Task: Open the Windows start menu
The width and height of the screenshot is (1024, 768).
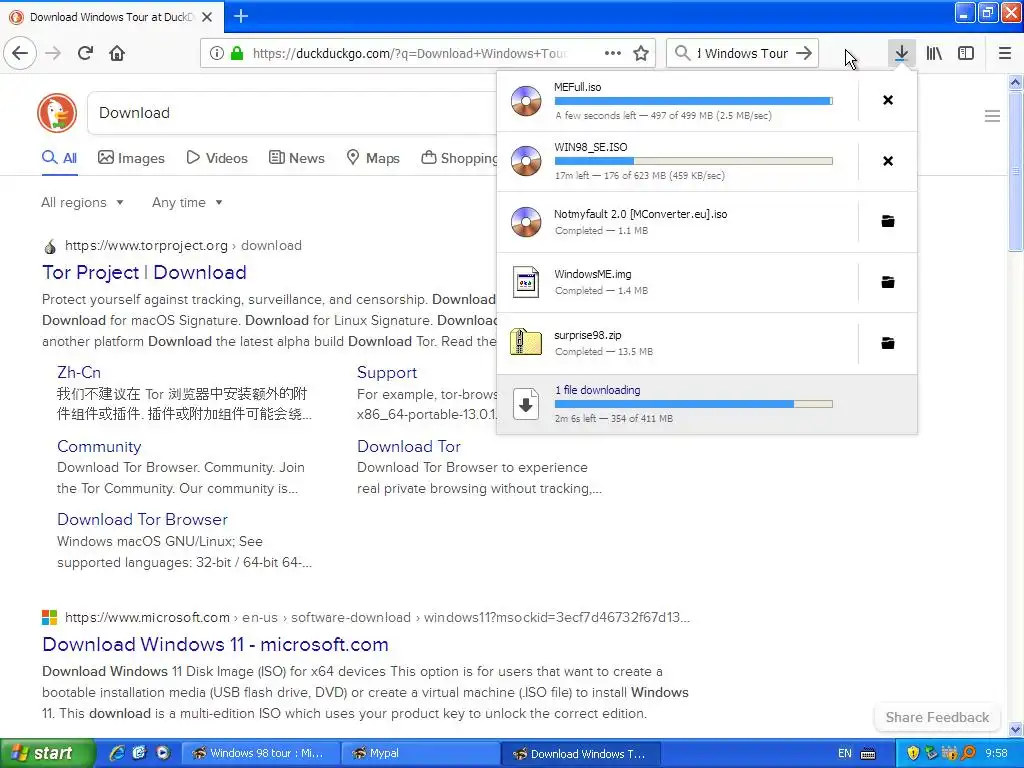Action: [x=47, y=753]
